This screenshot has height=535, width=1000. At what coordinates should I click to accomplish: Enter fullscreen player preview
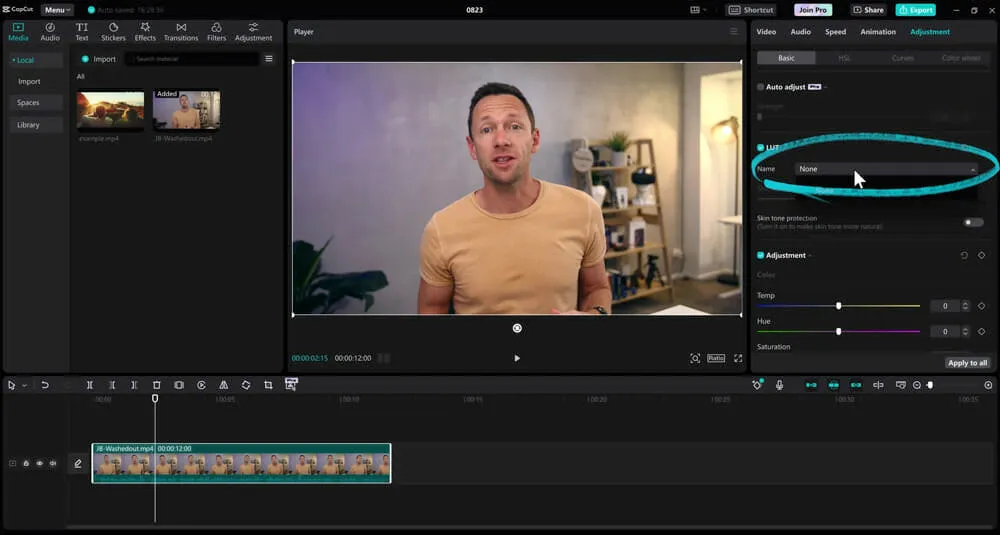pos(739,358)
